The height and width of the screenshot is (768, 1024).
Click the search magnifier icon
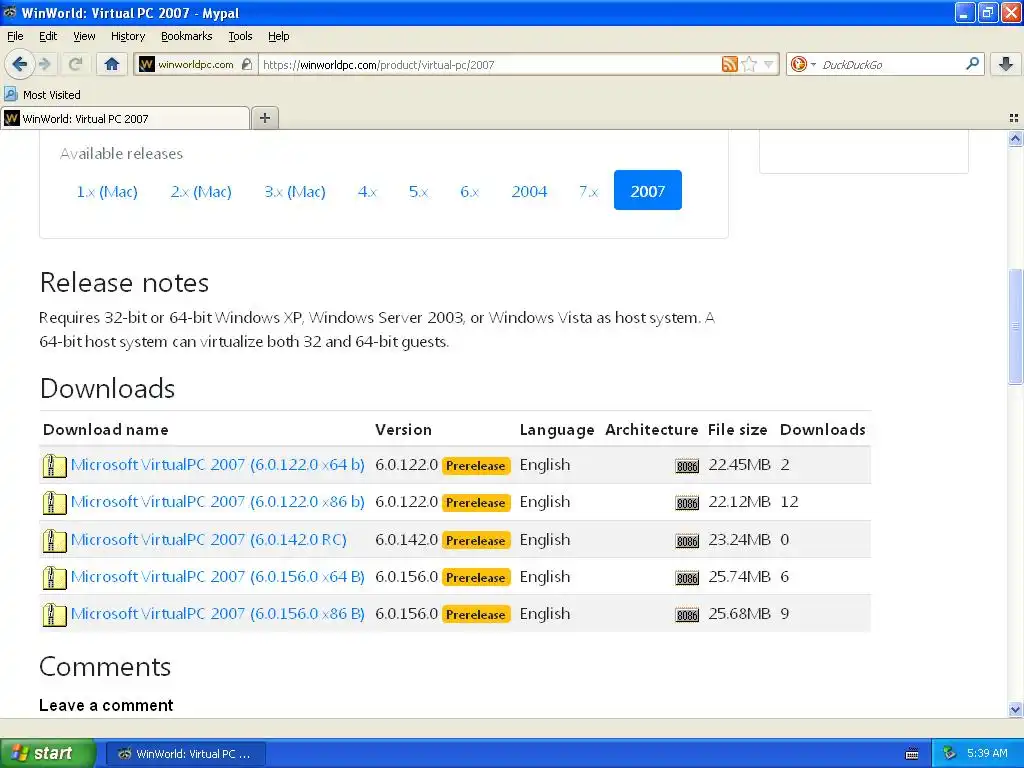tap(972, 63)
